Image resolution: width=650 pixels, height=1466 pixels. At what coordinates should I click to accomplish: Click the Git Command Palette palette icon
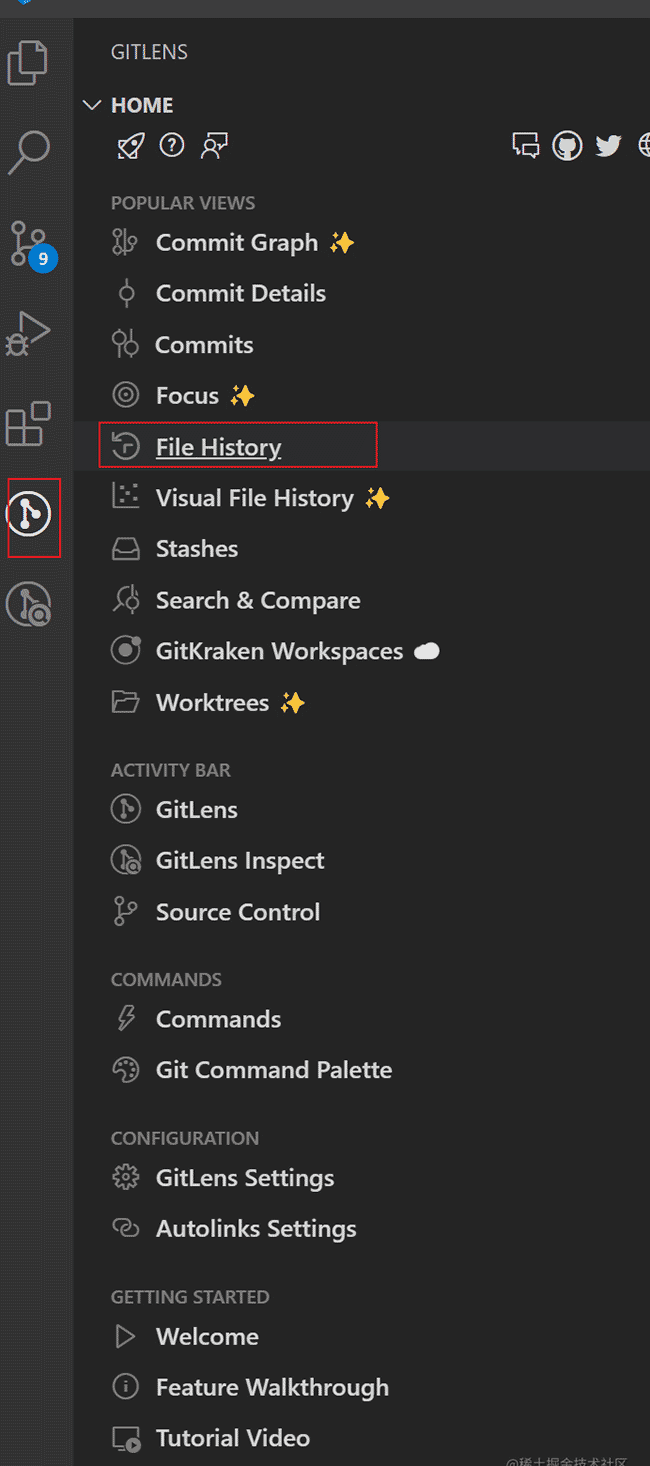125,1070
